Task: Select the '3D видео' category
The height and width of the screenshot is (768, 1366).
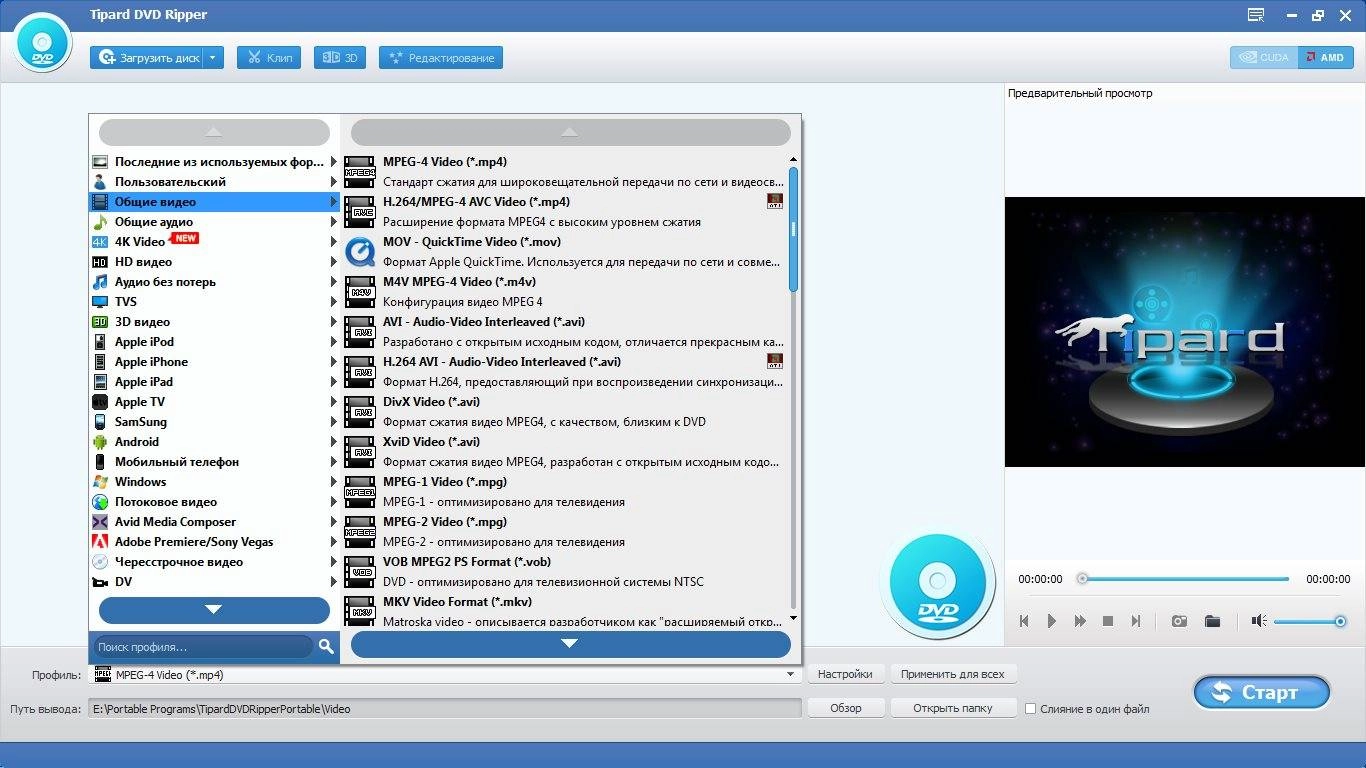Action: 215,322
